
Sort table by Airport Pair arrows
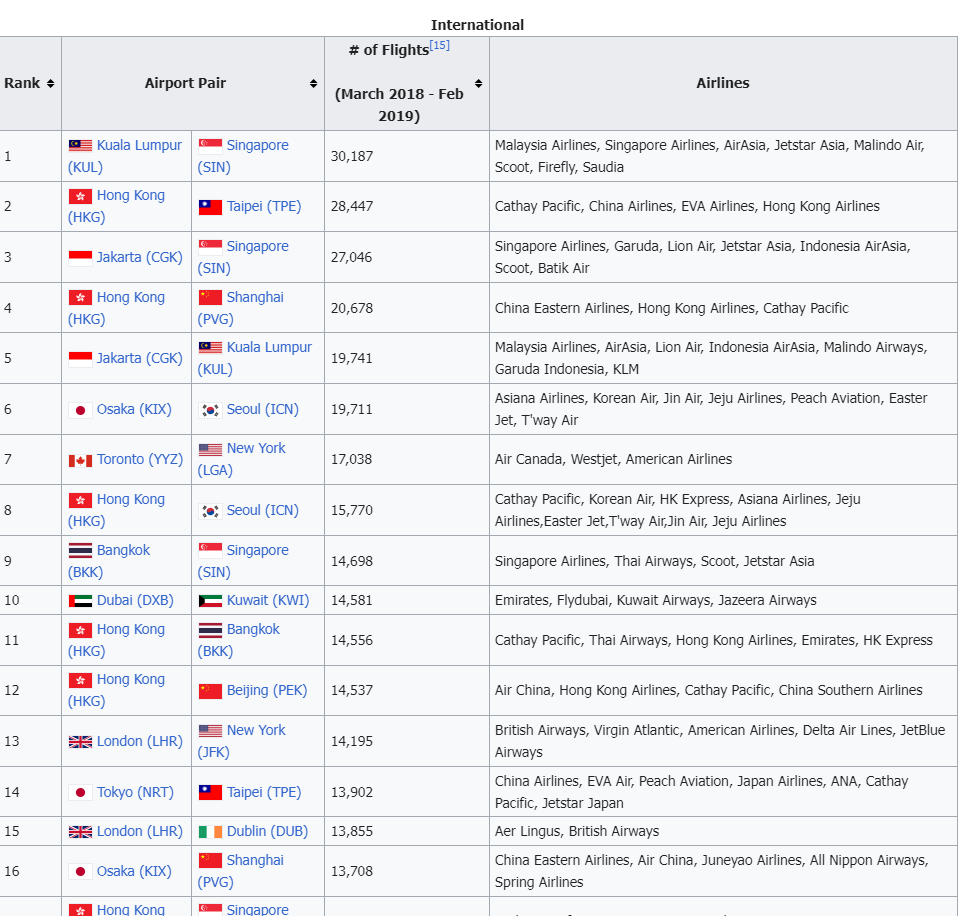313,84
